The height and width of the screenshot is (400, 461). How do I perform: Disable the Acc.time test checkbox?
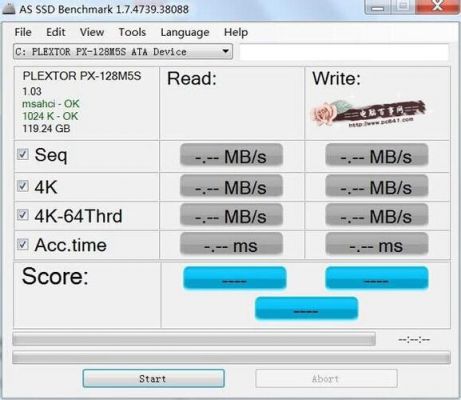[x=23, y=244]
